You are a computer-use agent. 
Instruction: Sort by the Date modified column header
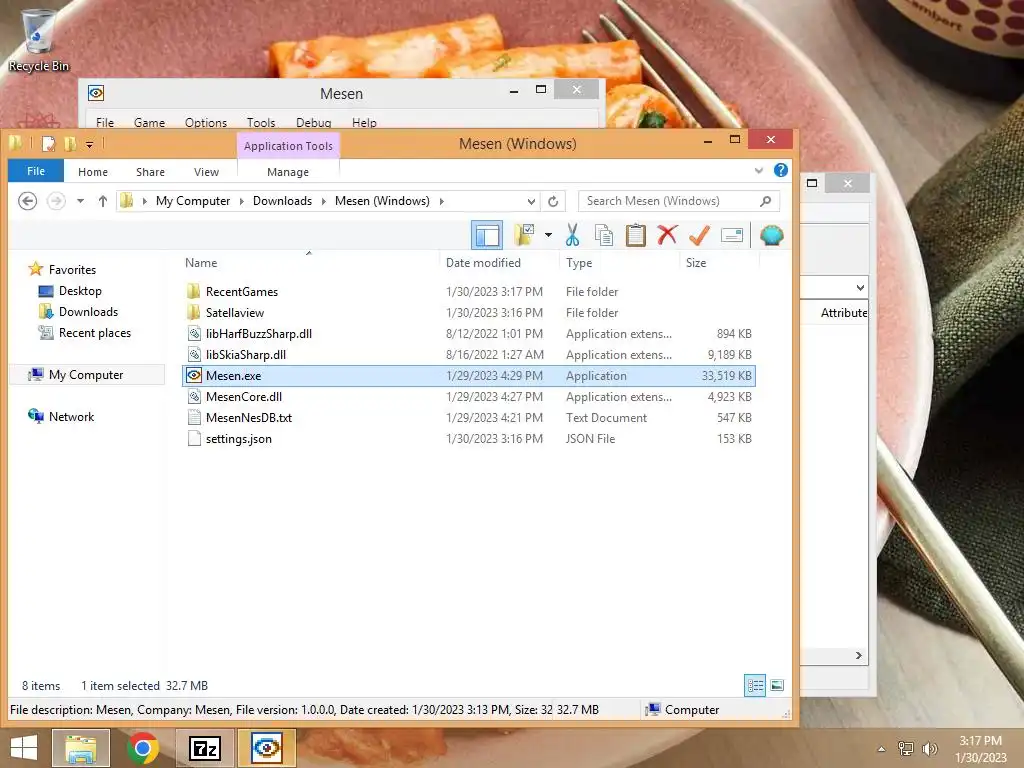(500, 263)
